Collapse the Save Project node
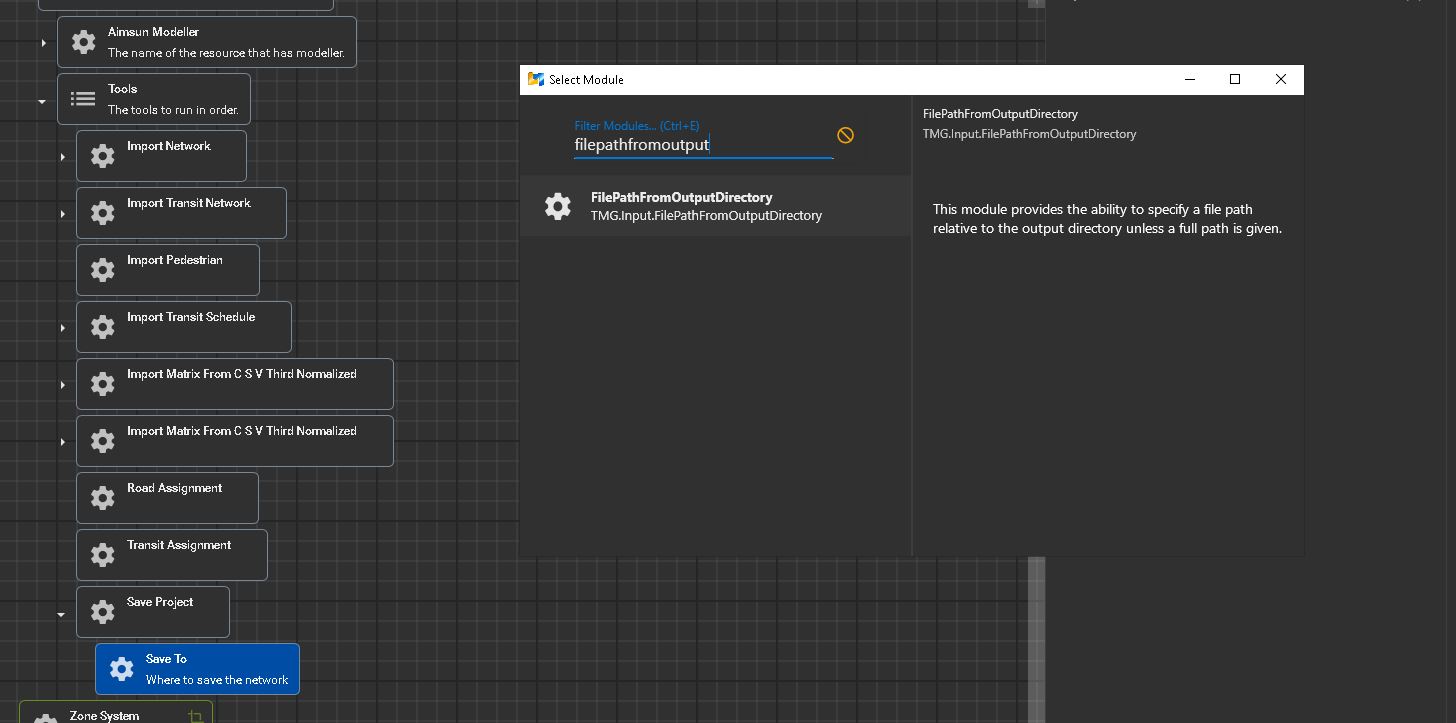Viewport: 1456px width, 723px height. coord(61,614)
